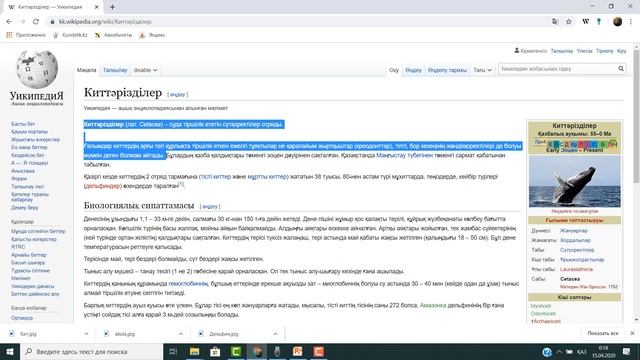Image resolution: width=640 pixels, height=360 pixels.
Task: Open Microsoft Store from taskbar
Action: (215, 351)
